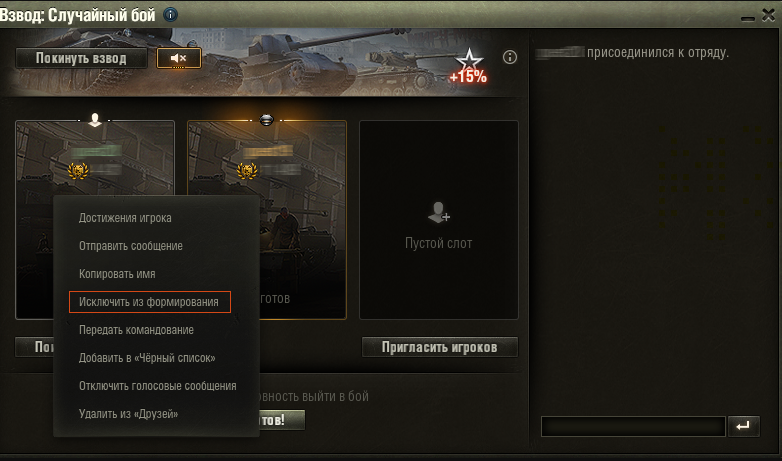Click the Покинуть взвод button

tap(81, 58)
